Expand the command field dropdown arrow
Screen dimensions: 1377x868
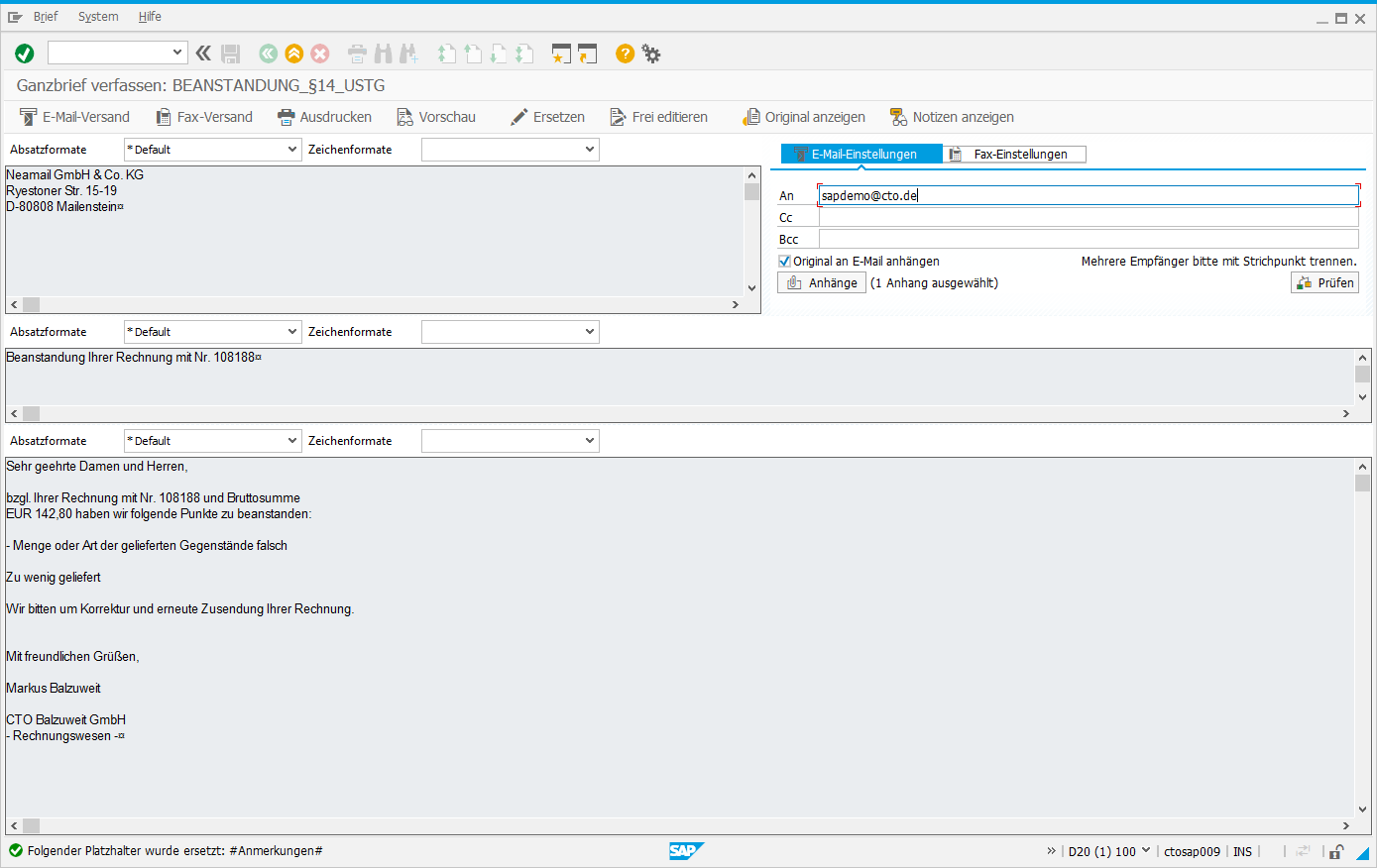click(177, 53)
